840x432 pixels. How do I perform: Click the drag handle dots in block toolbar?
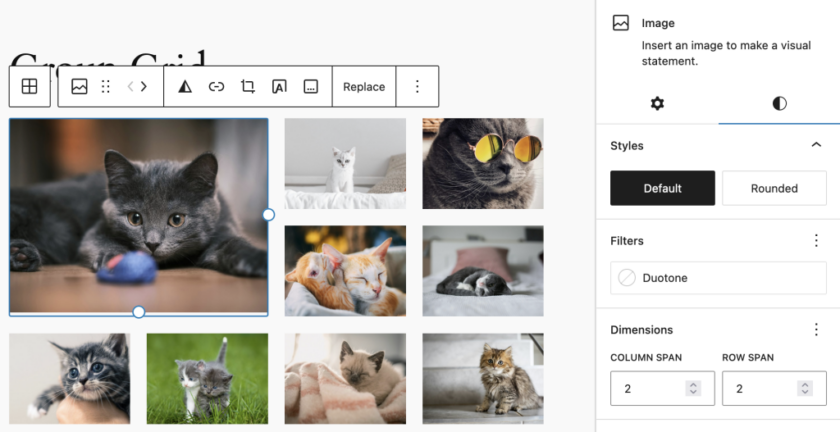click(106, 87)
